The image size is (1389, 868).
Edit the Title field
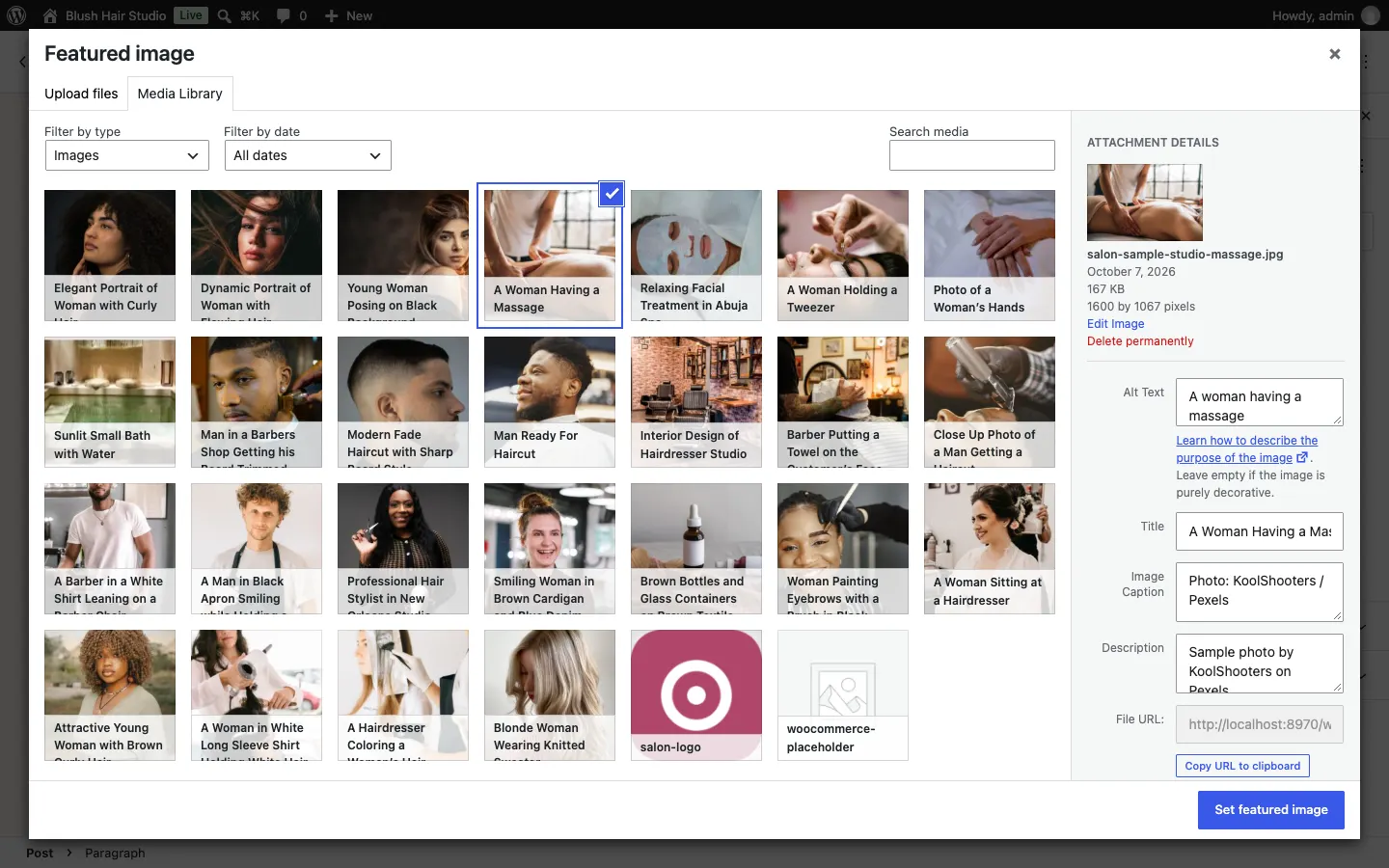1260,531
